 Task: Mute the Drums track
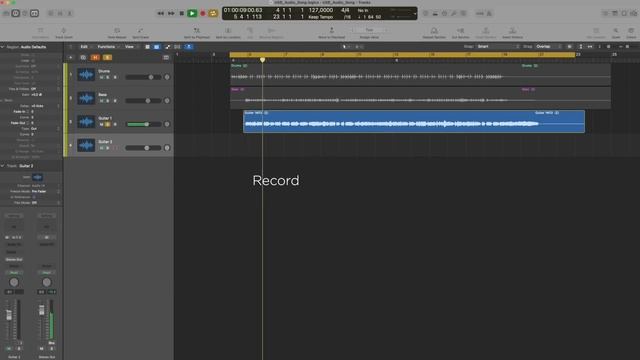102,77
